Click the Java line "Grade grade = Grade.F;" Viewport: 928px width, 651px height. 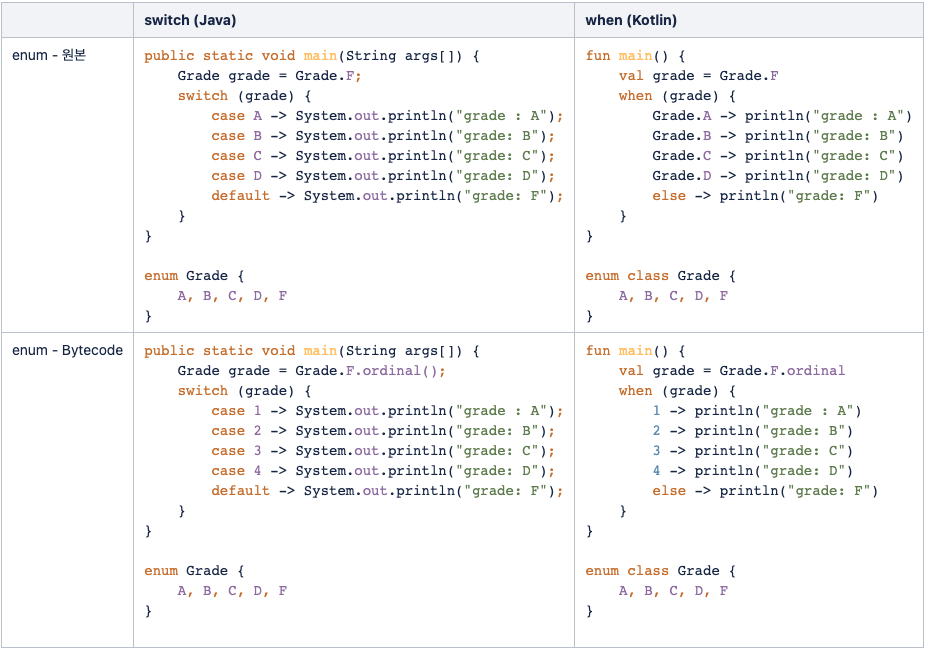coord(269,76)
